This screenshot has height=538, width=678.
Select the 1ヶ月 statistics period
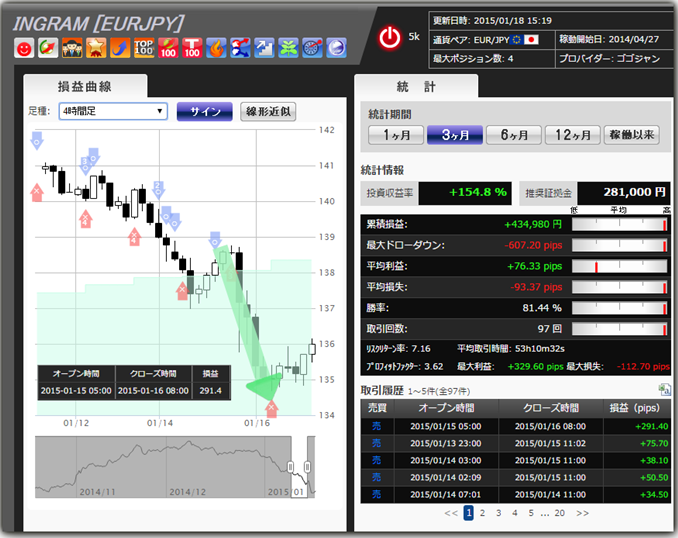[396, 135]
